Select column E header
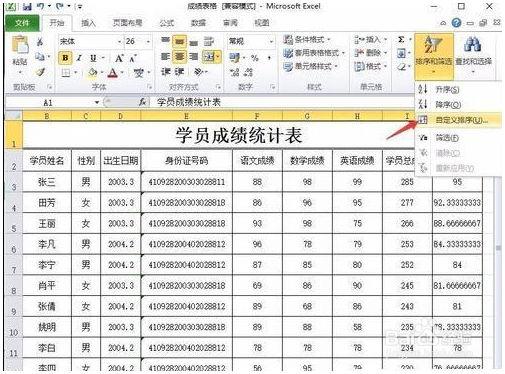This screenshot has width=505, height=374. [x=186, y=116]
